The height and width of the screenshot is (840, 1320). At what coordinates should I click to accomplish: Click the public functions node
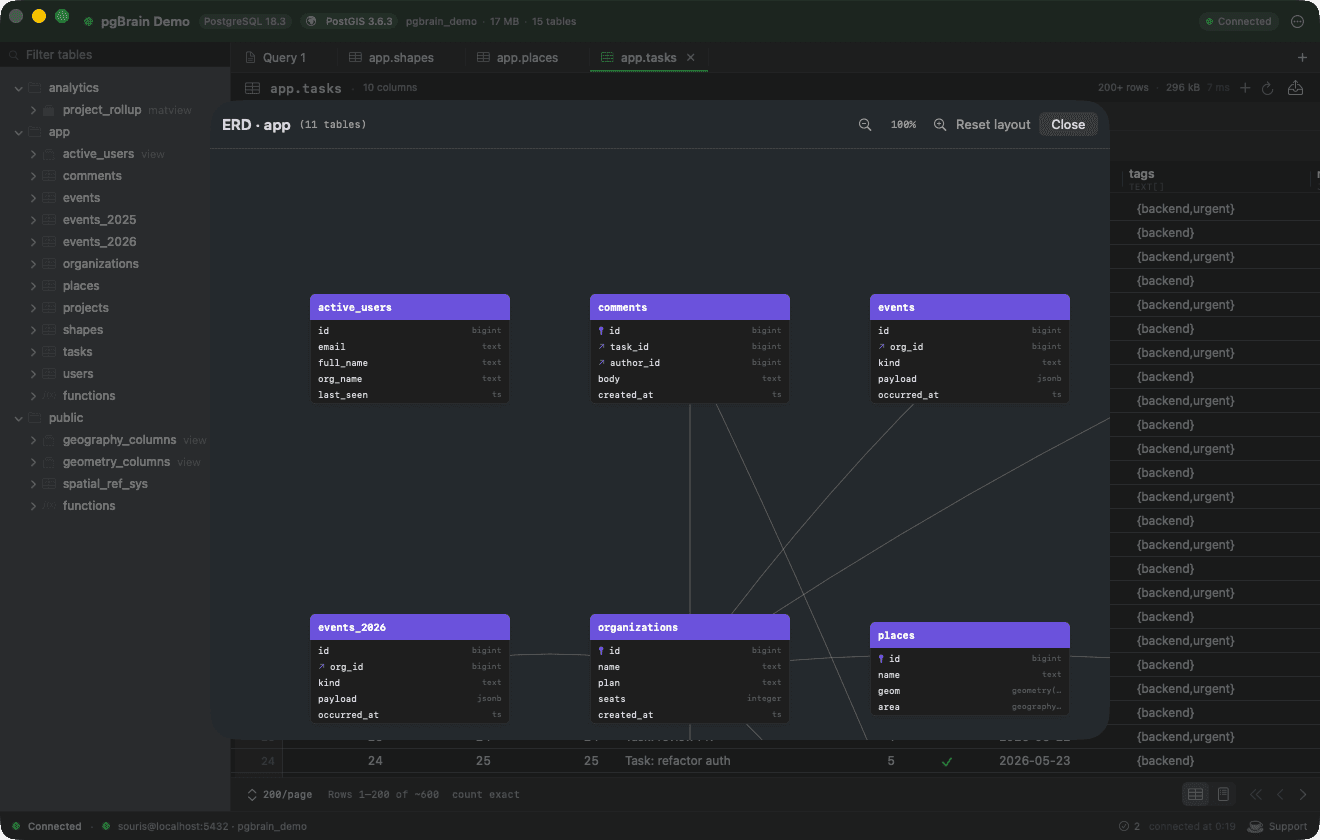(x=89, y=506)
